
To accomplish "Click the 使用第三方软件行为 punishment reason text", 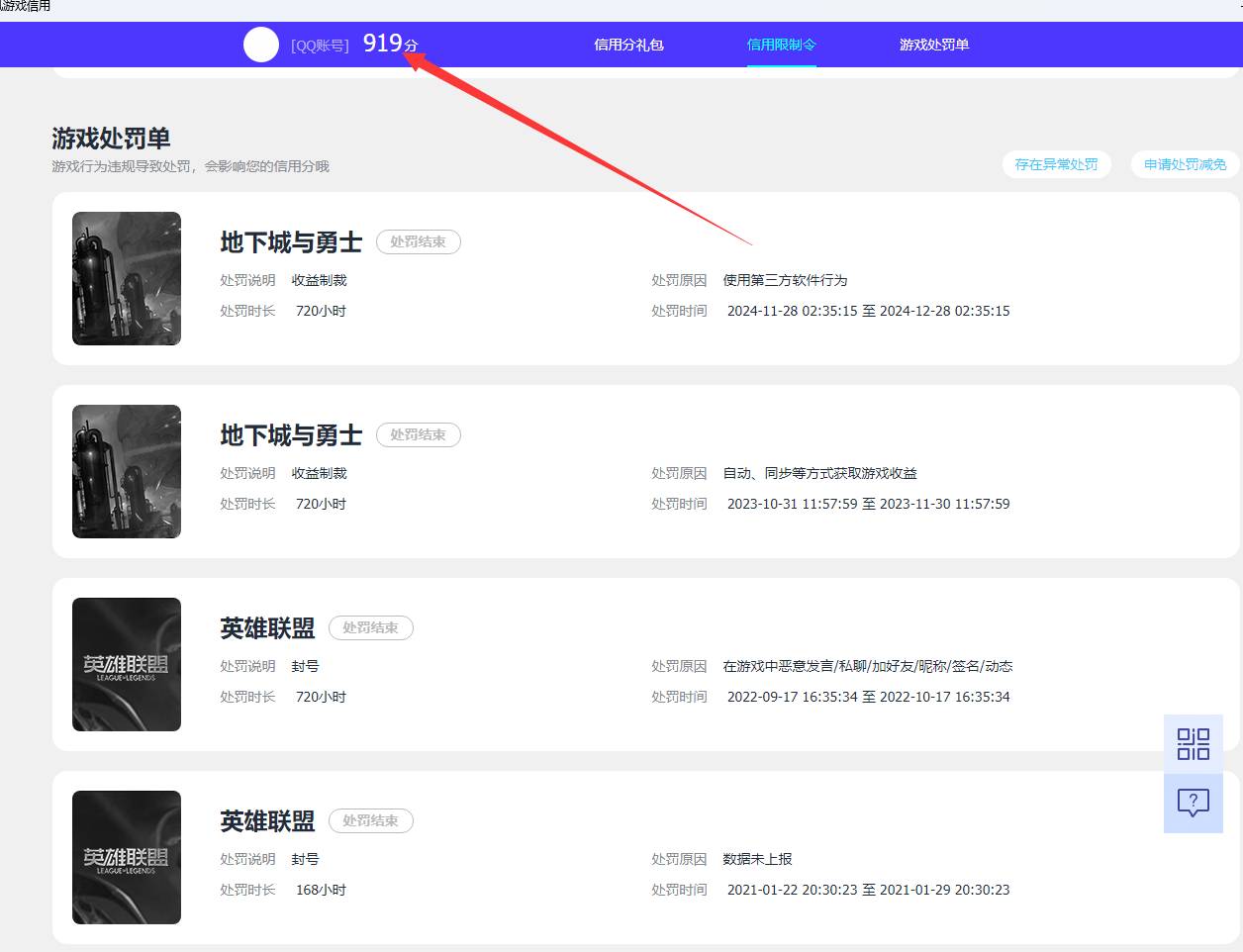I will [785, 280].
